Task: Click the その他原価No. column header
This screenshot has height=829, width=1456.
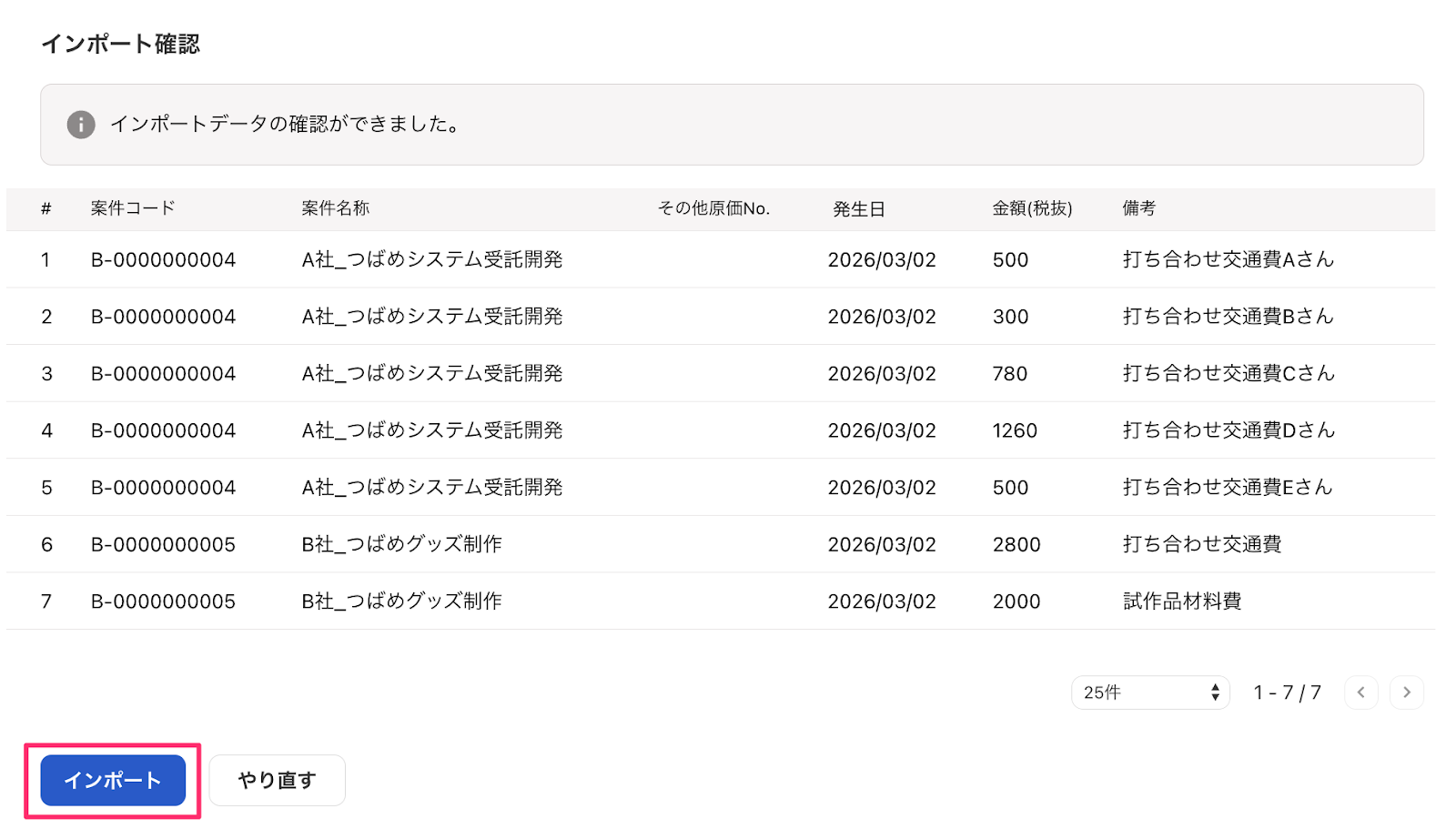Action: pos(713,208)
